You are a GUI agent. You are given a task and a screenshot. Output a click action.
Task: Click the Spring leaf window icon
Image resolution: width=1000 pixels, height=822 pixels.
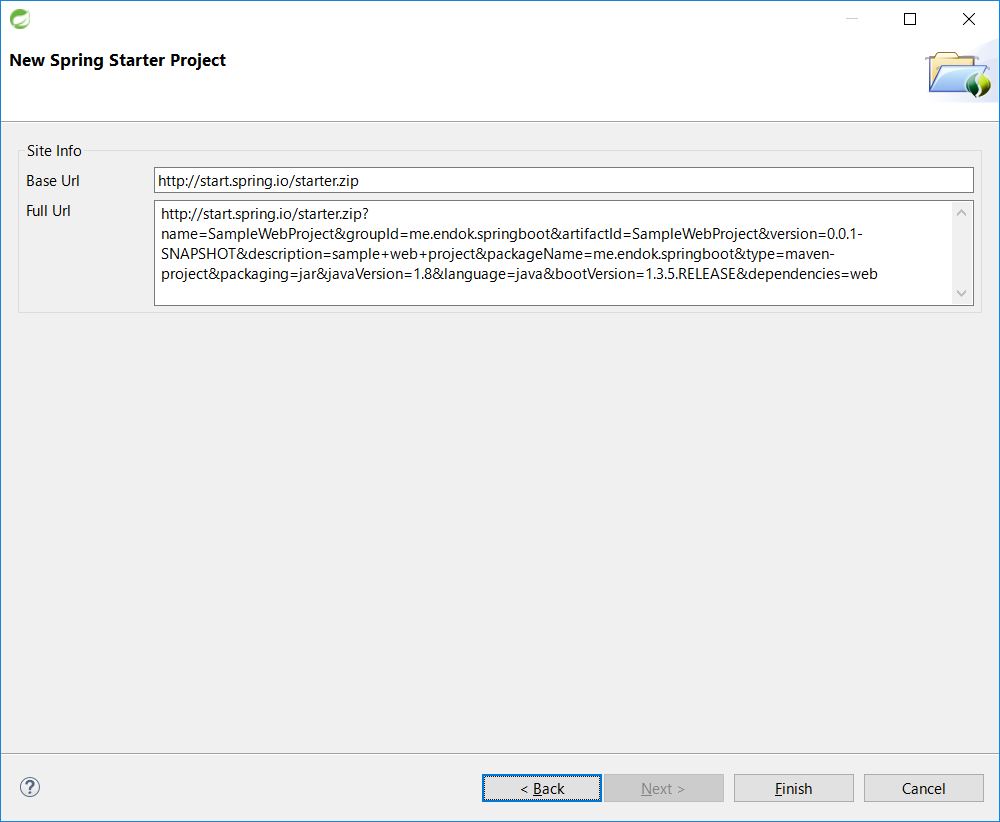pyautogui.click(x=20, y=19)
